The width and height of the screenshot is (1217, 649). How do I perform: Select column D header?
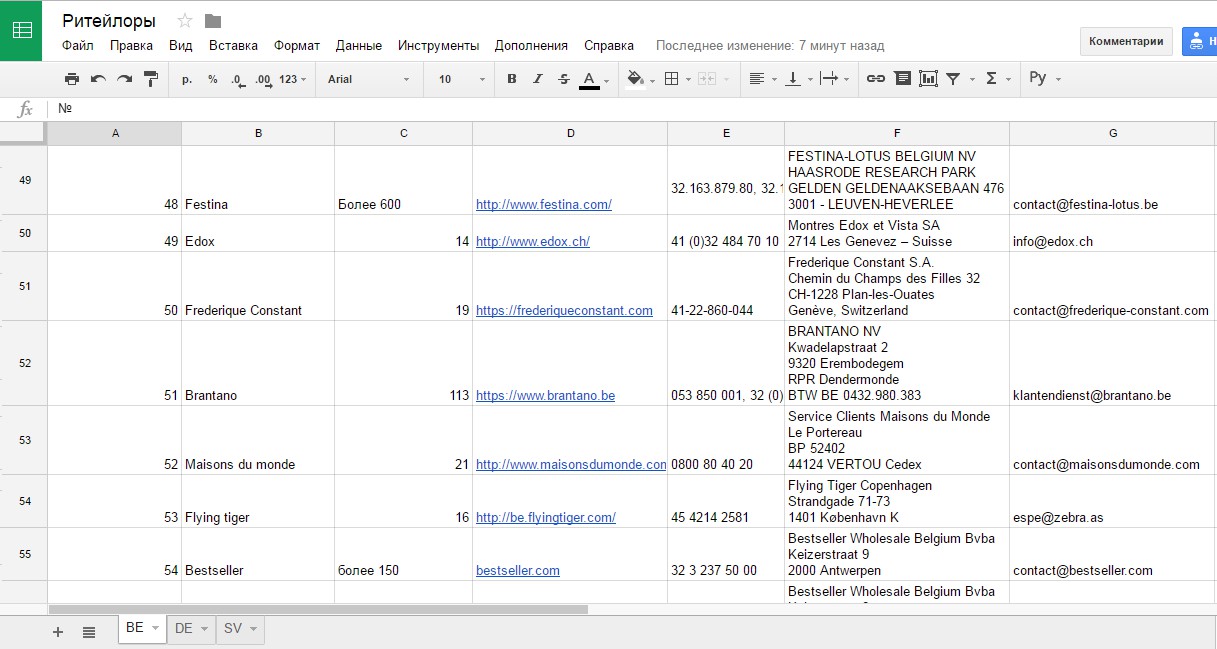[570, 133]
